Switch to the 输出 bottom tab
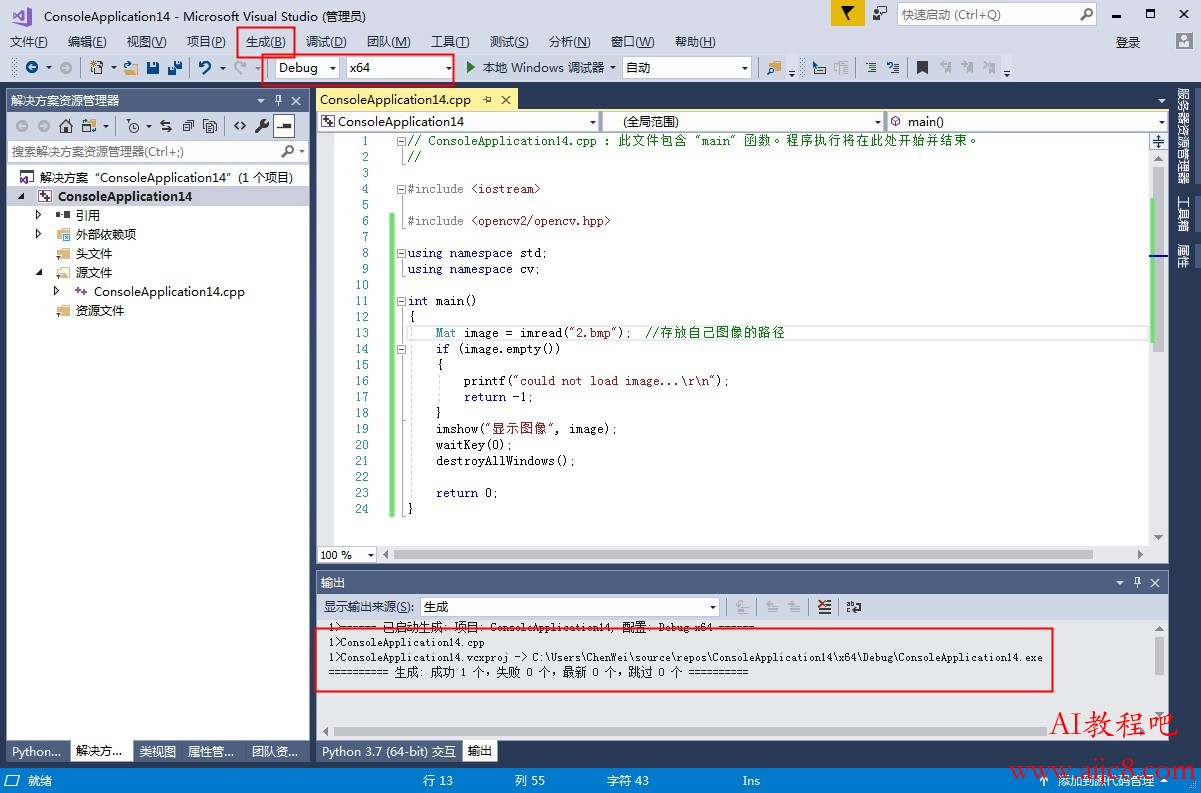The width and height of the screenshot is (1201, 793). click(x=480, y=751)
